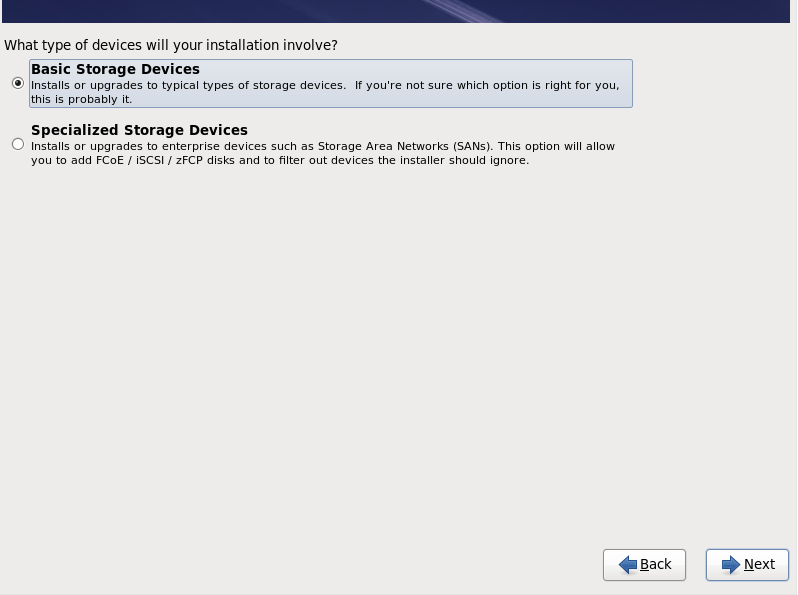Click the description mentioning Storage Area Networks
Screen dimensions: 798x595
click(x=323, y=153)
